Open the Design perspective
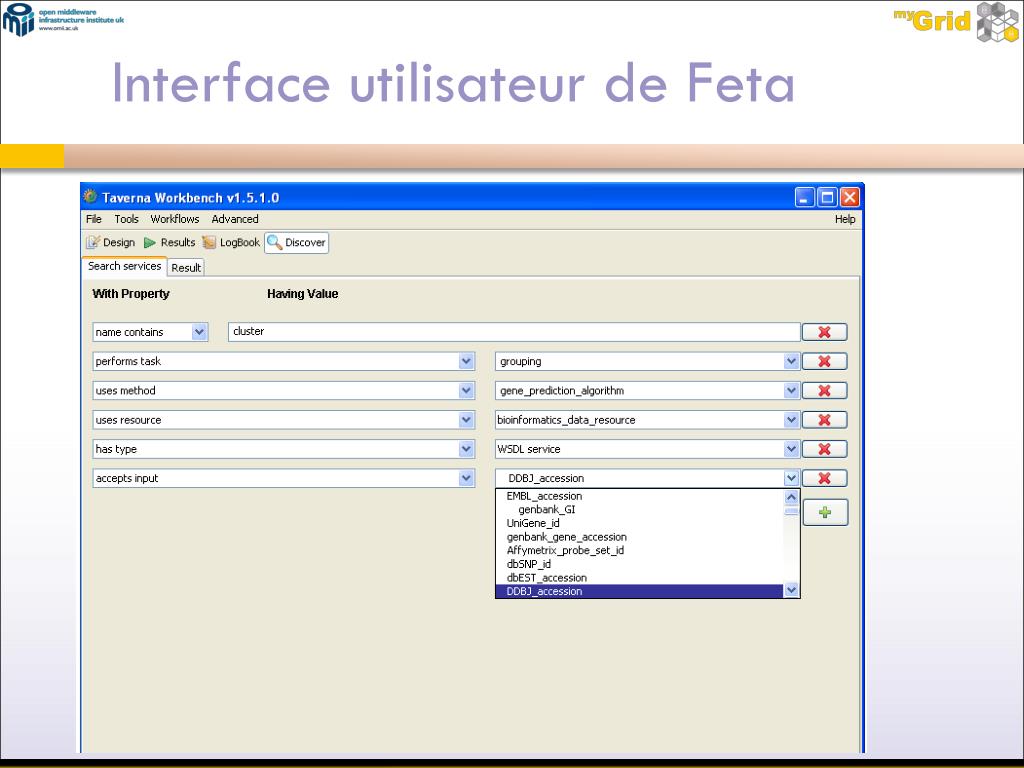1024x768 pixels. (x=110, y=242)
